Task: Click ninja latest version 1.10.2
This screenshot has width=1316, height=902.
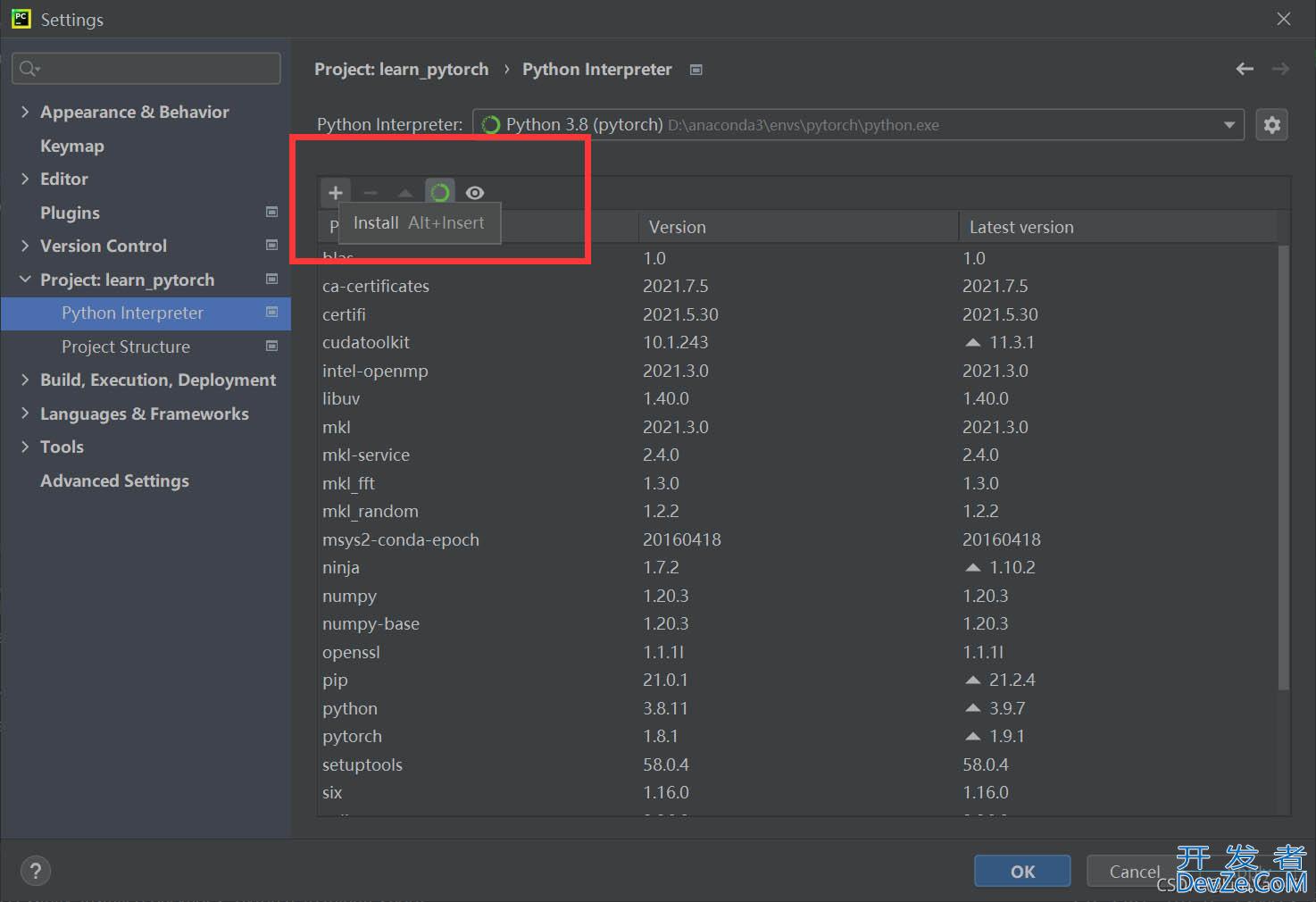Action: coord(1012,567)
